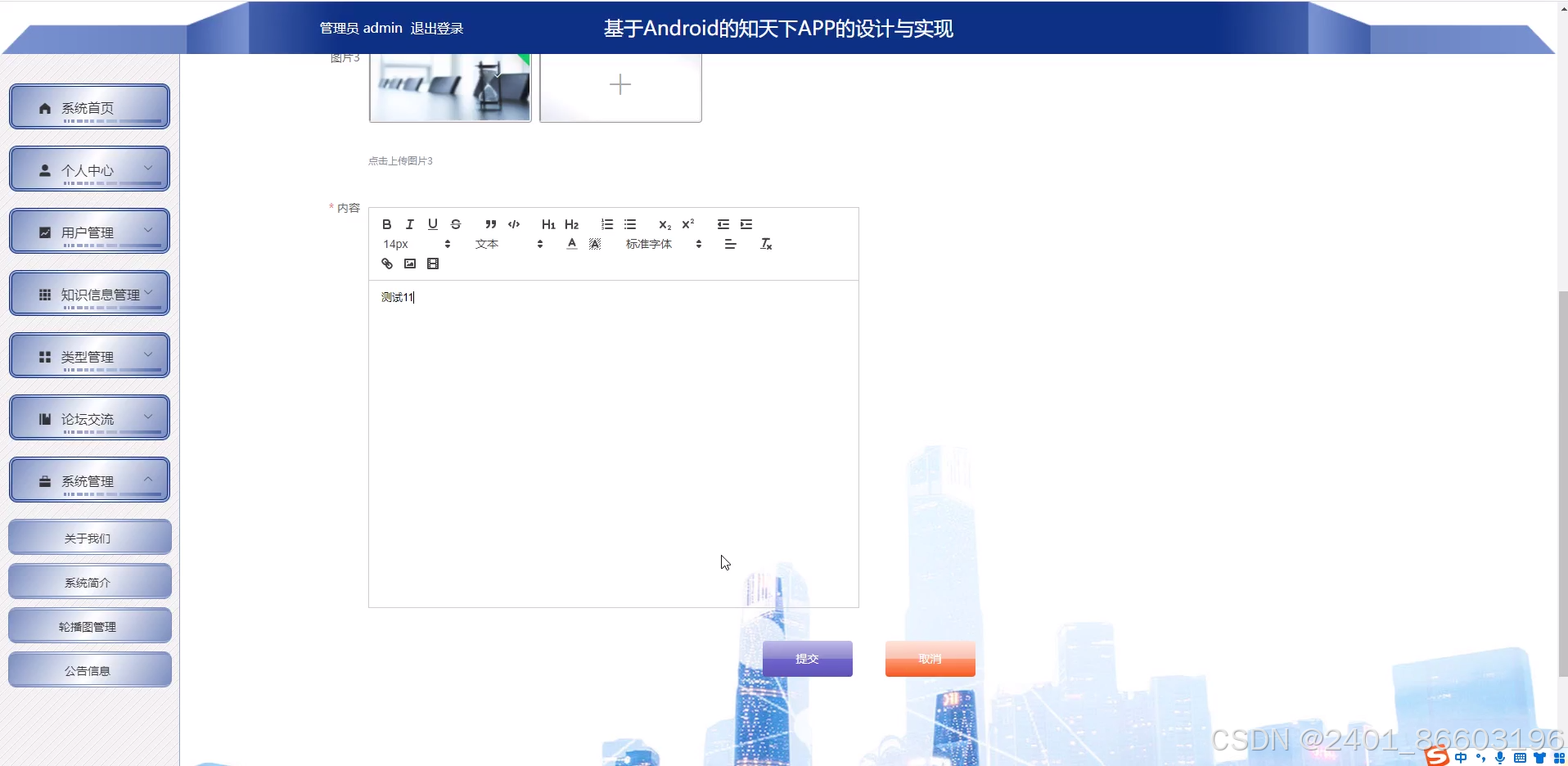Click the 退出登录 logout link
This screenshot has width=1568, height=766.
click(x=437, y=29)
